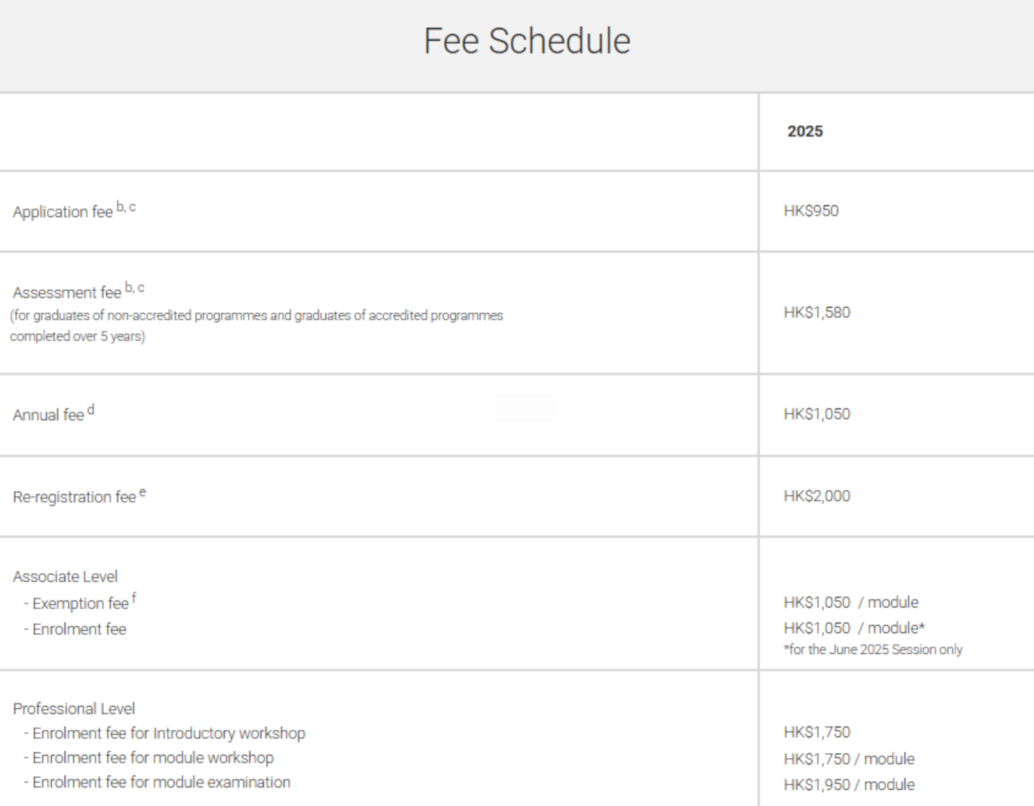Click footnote b, c beside Application fee
Image resolution: width=1034 pixels, height=806 pixels.
click(x=126, y=206)
